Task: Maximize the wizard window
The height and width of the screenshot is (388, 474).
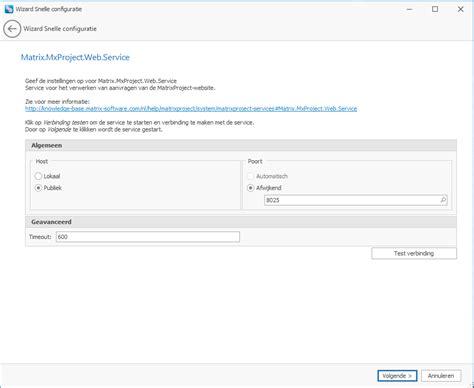Action: coord(435,9)
